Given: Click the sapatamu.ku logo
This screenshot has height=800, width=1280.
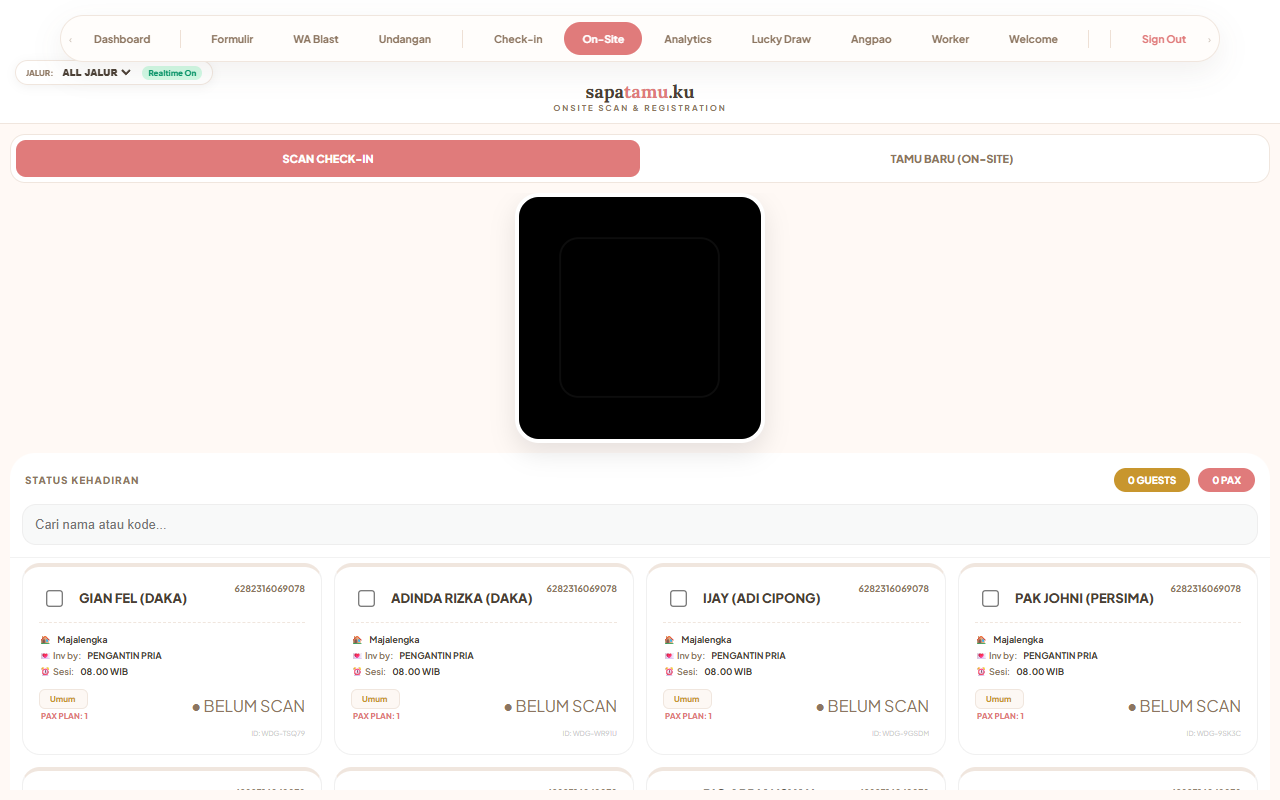Looking at the screenshot, I should pos(640,93).
